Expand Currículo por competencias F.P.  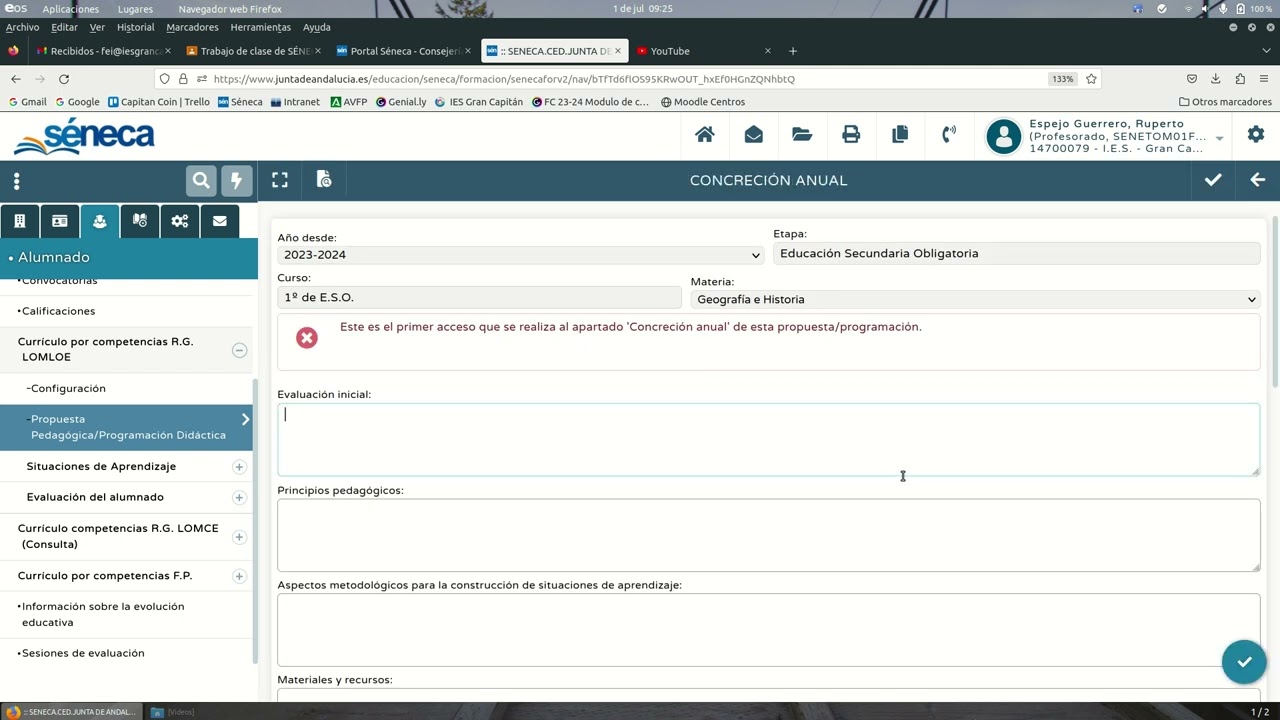(x=239, y=576)
